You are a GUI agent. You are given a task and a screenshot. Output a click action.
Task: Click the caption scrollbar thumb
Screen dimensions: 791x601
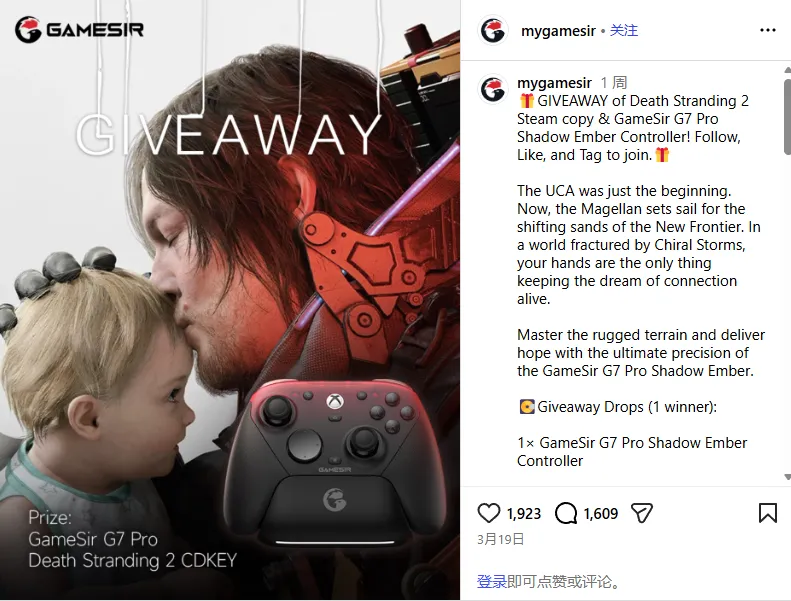787,116
